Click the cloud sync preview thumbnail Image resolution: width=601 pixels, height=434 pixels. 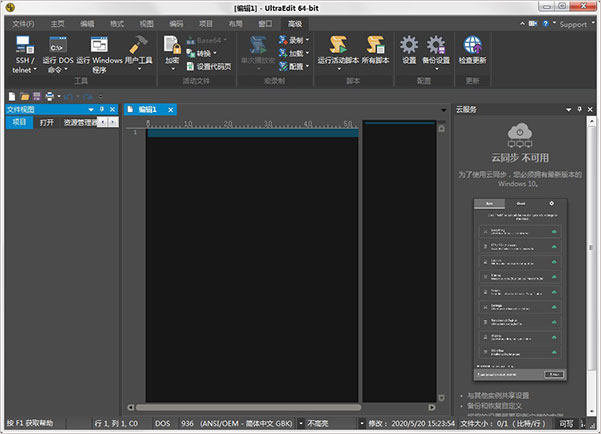pos(520,289)
